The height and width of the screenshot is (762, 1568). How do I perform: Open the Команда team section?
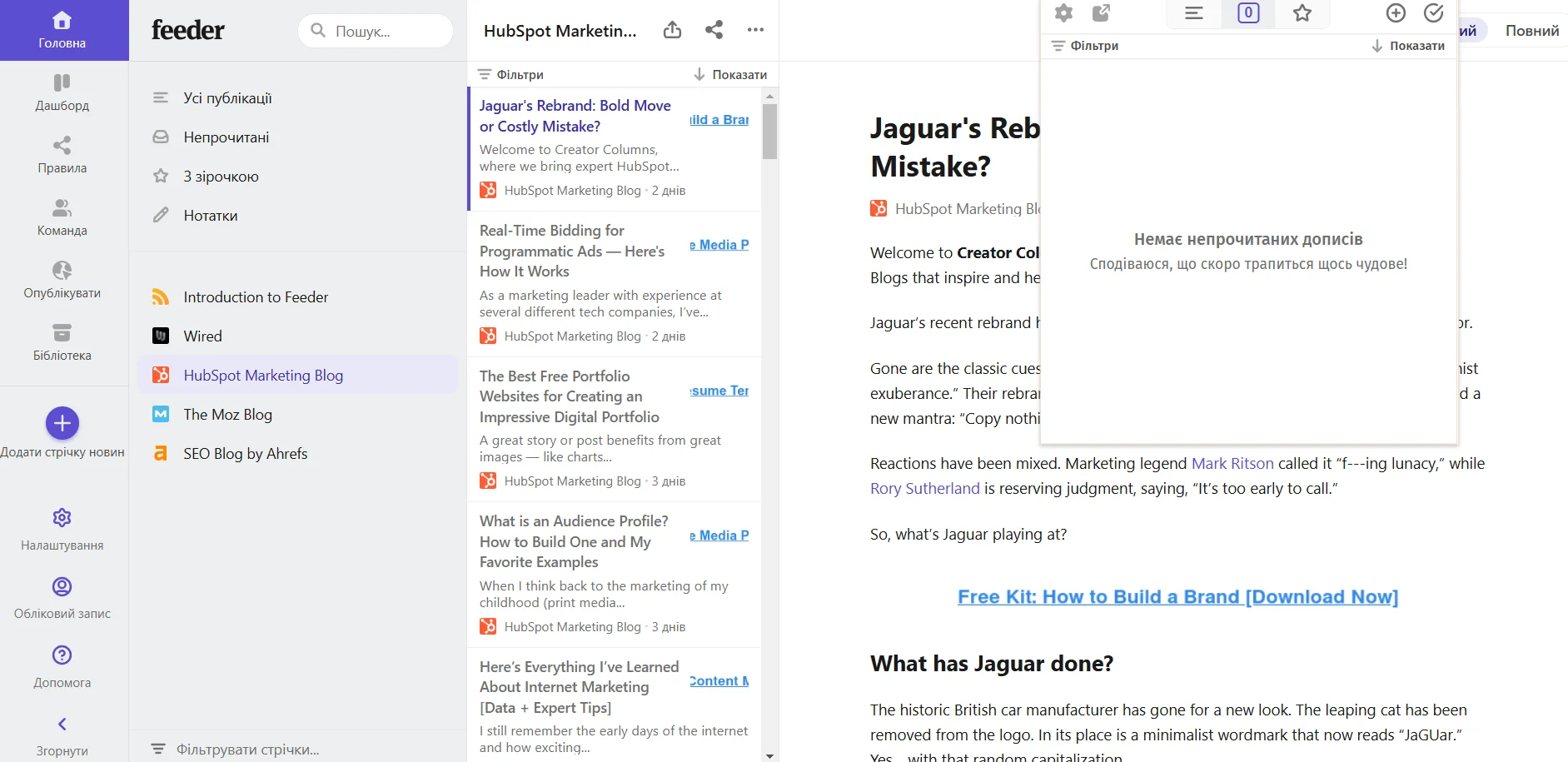click(x=62, y=217)
